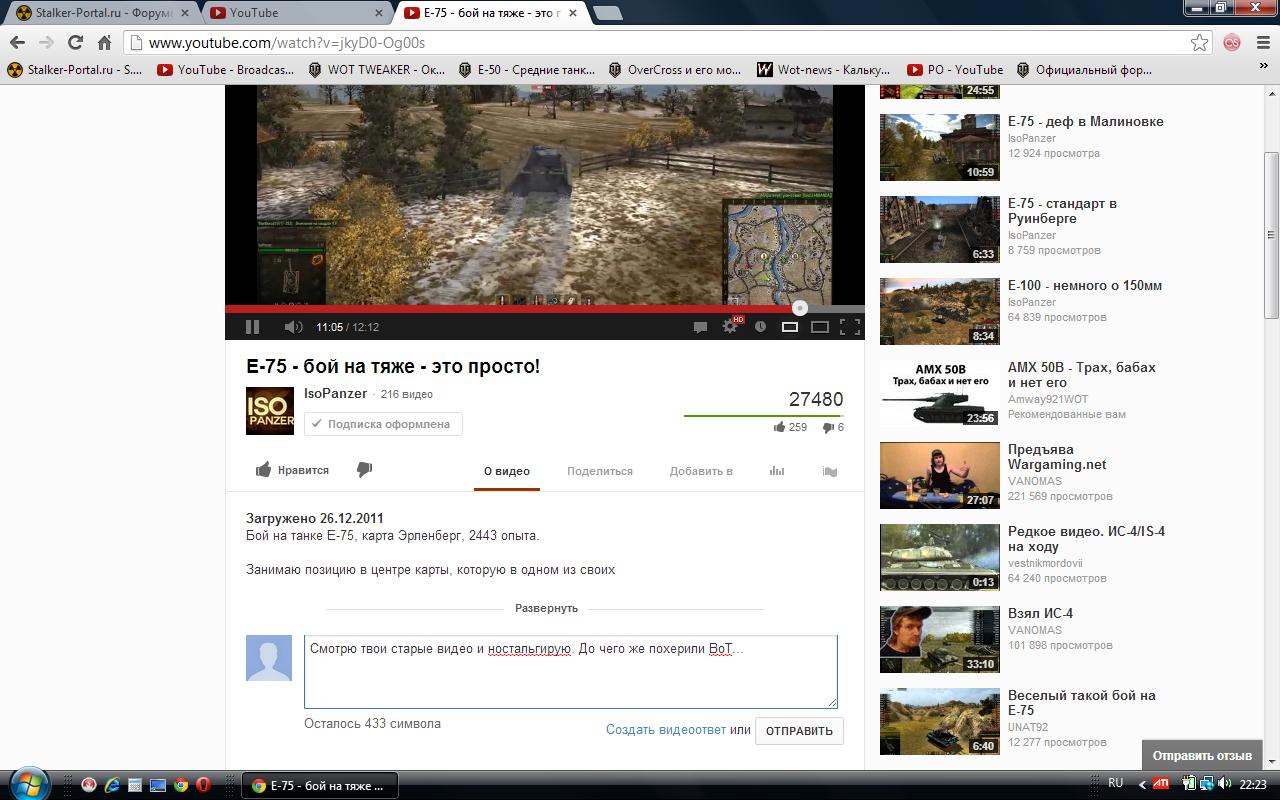
Task: Click the 'Создать видеоответ' link
Action: coord(666,730)
